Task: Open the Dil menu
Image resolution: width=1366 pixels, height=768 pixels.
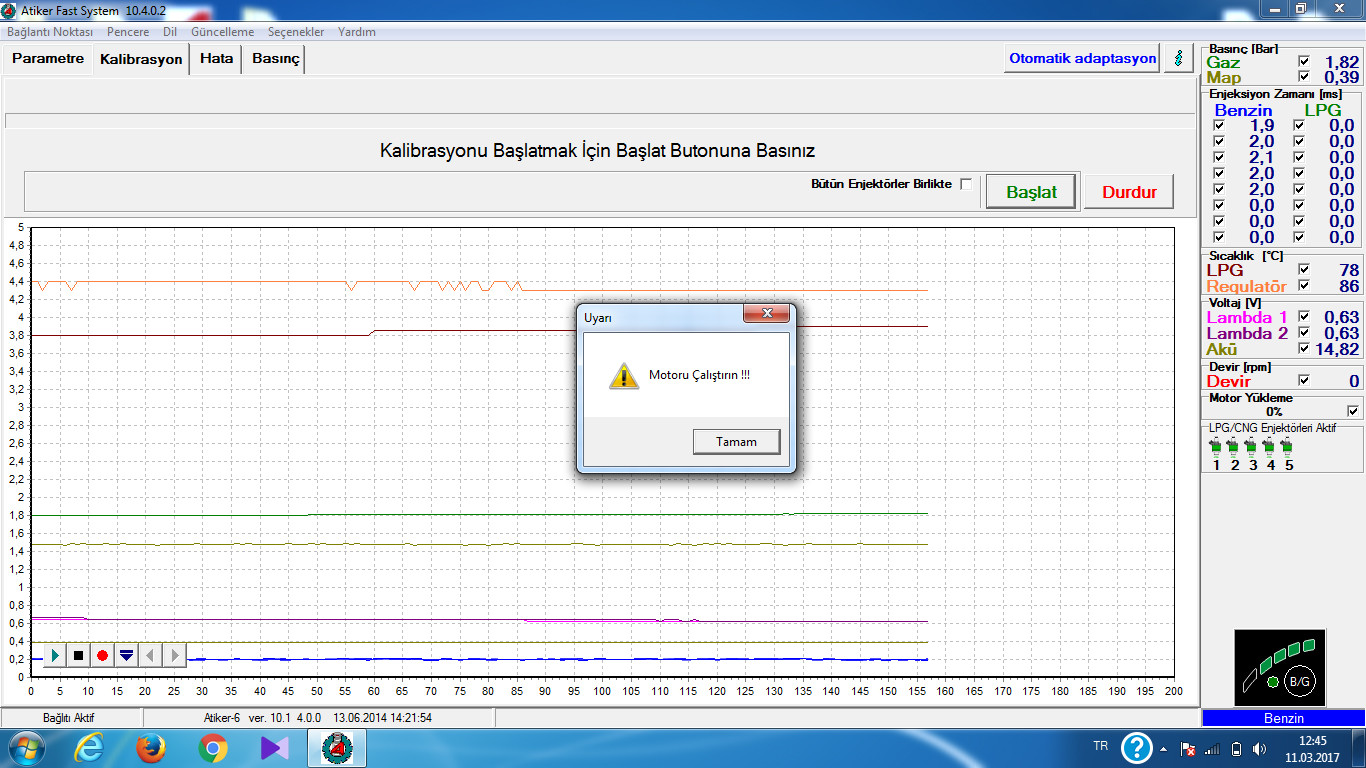Action: coord(170,32)
